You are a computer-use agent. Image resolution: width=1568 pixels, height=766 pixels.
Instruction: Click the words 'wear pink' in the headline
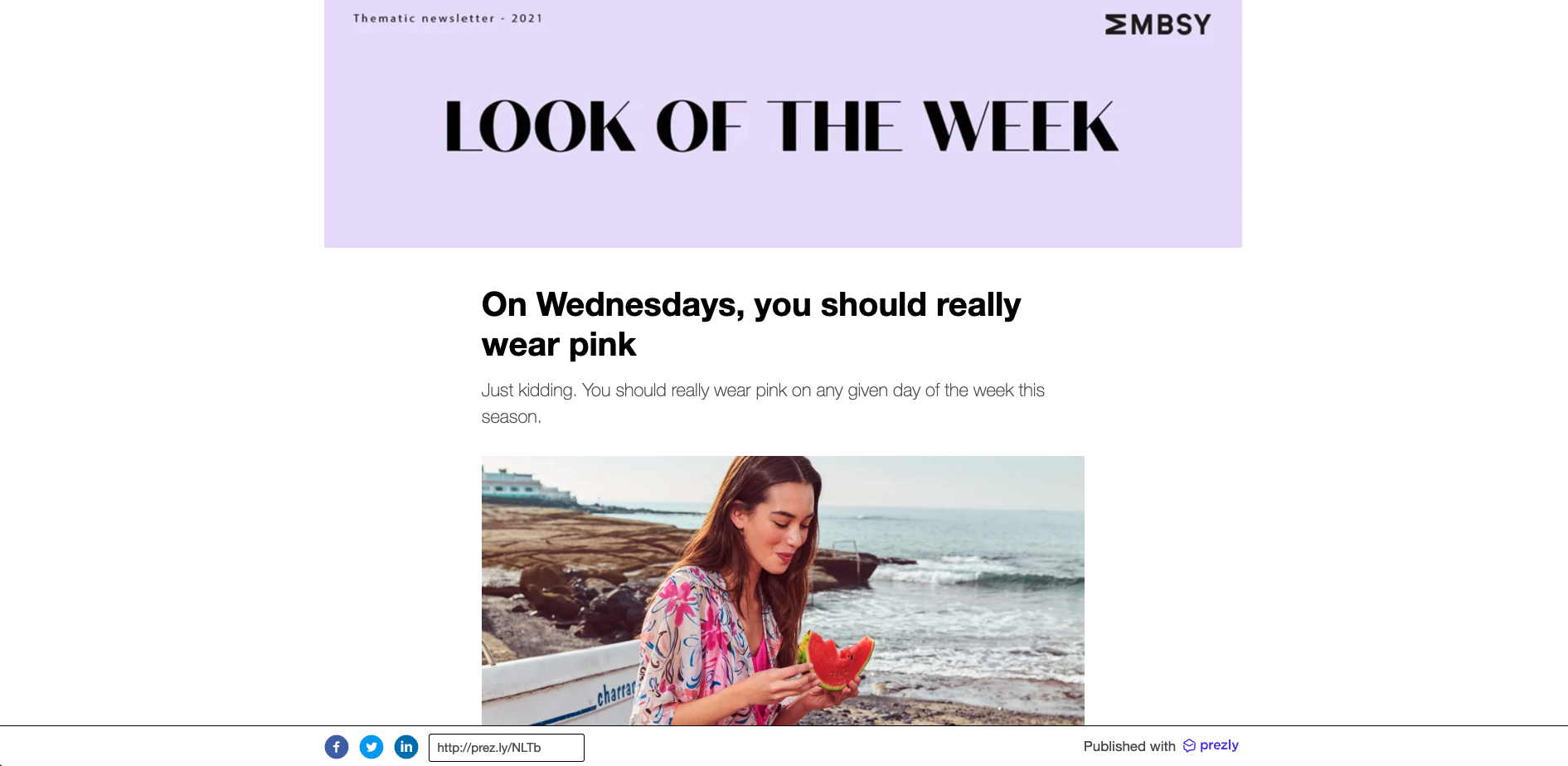click(559, 345)
